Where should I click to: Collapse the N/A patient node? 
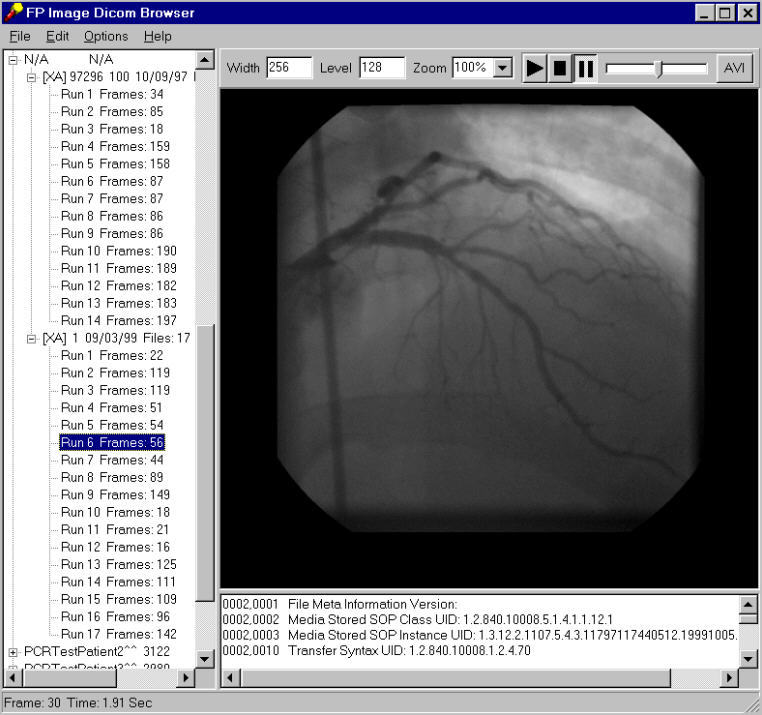[13, 60]
